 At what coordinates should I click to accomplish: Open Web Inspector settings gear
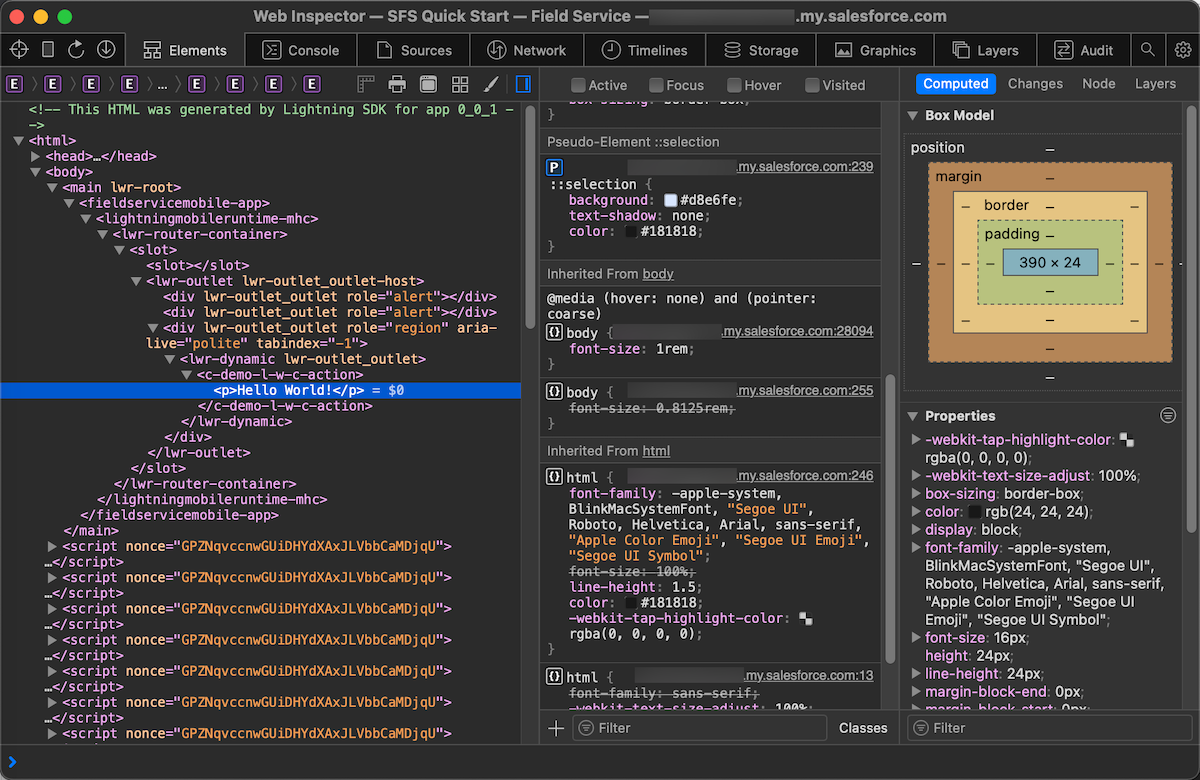point(1183,50)
